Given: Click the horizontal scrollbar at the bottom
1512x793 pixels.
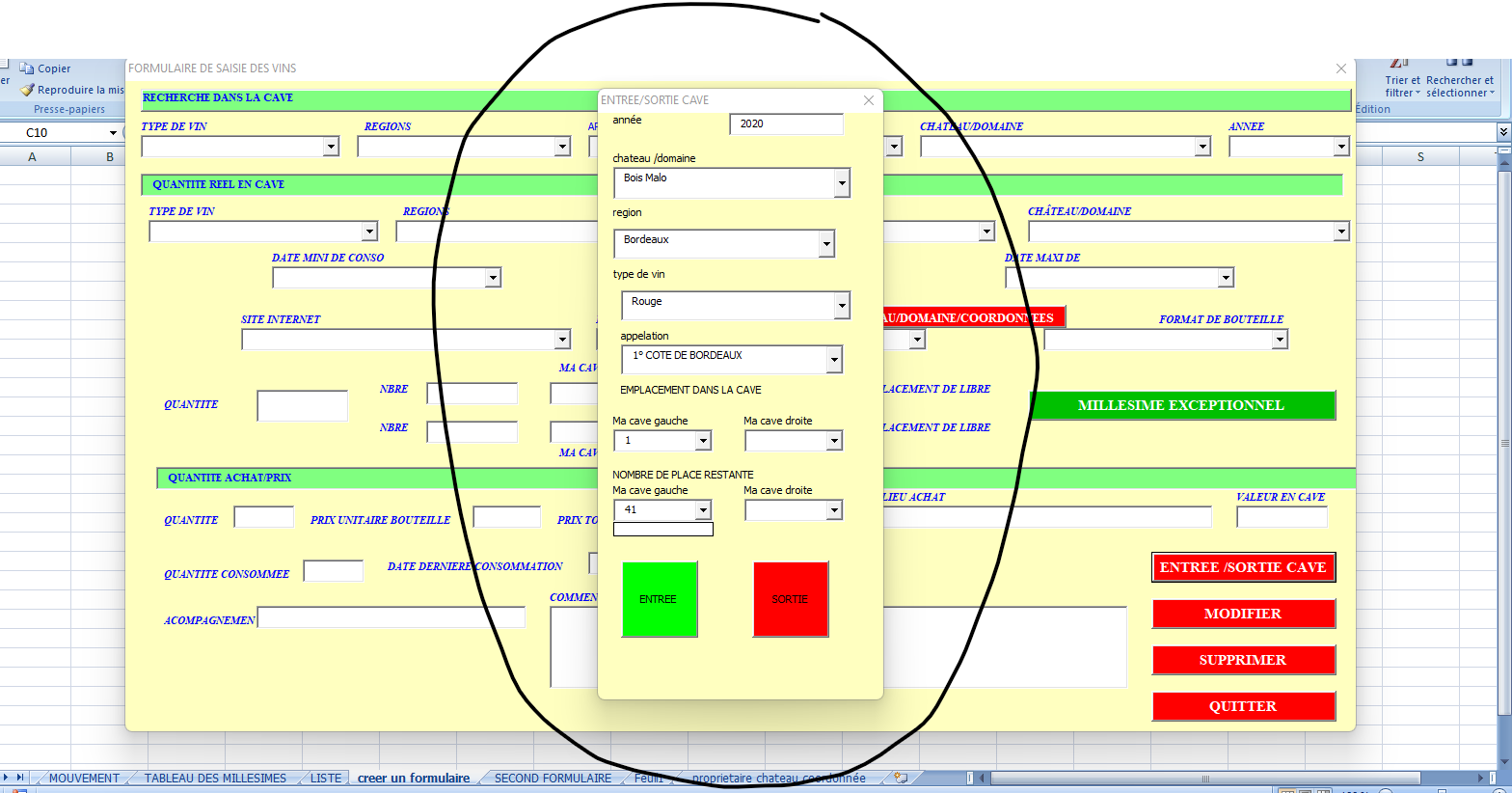Looking at the screenshot, I should click(x=1205, y=778).
